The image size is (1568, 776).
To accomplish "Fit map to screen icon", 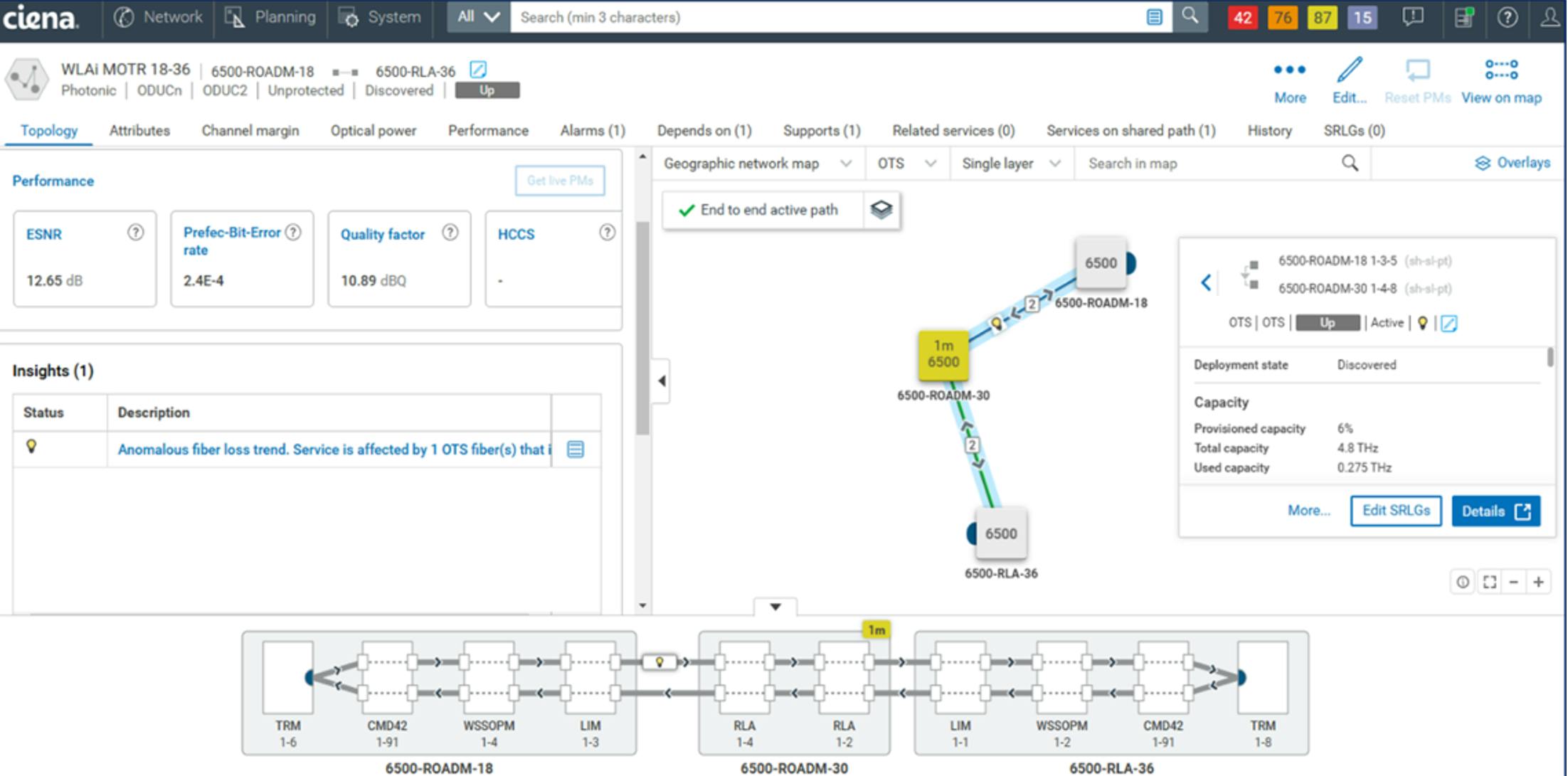I will (x=1489, y=582).
